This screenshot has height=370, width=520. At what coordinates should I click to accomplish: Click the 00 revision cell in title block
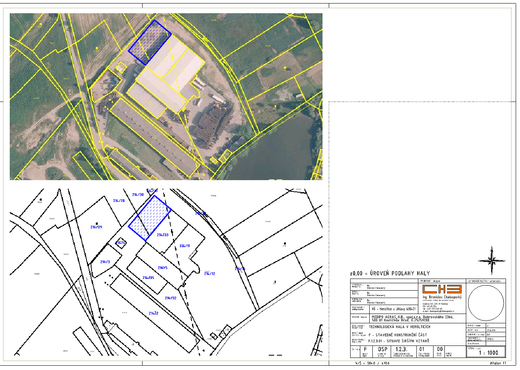pos(440,351)
